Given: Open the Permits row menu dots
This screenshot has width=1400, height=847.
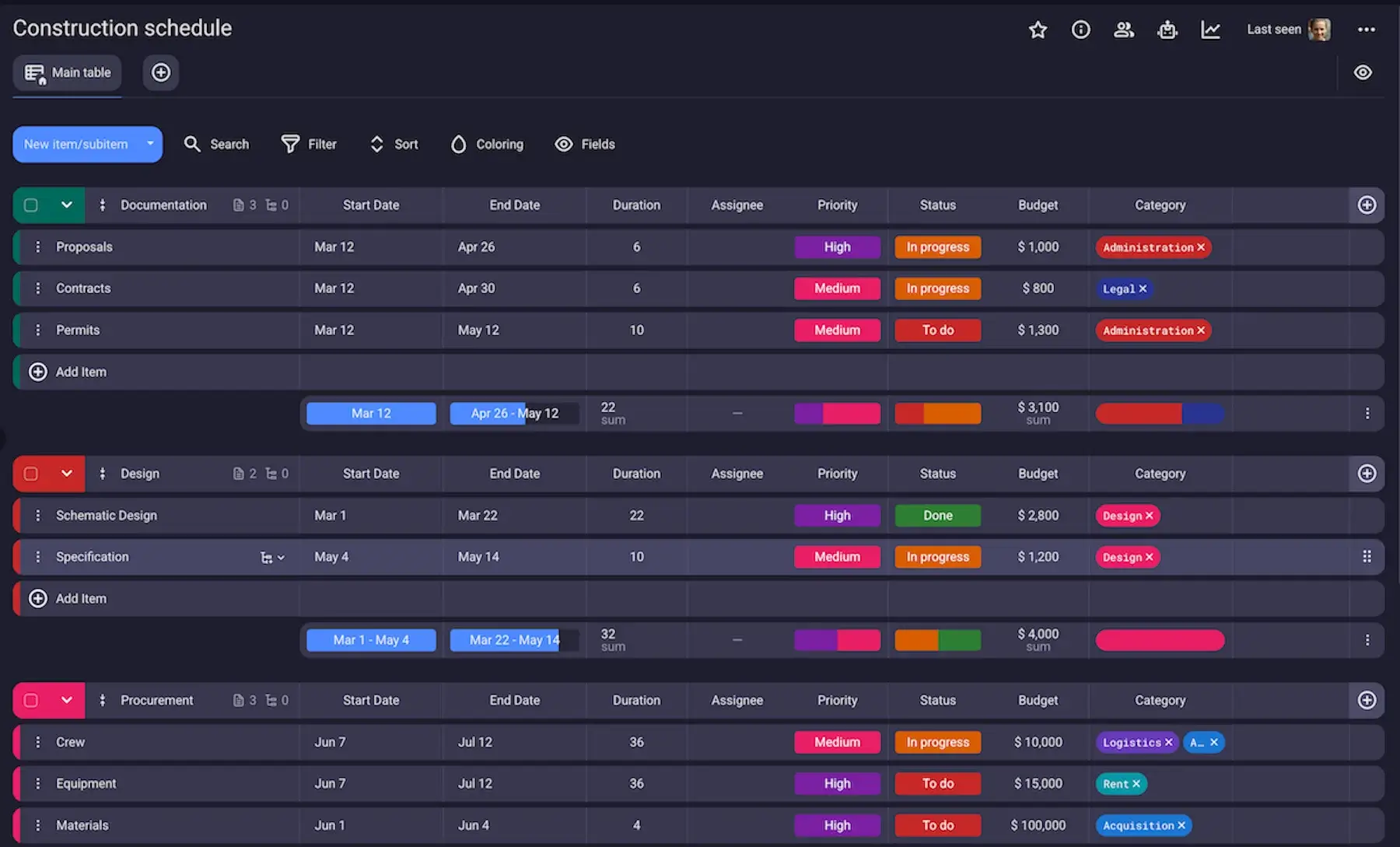Looking at the screenshot, I should 37,330.
